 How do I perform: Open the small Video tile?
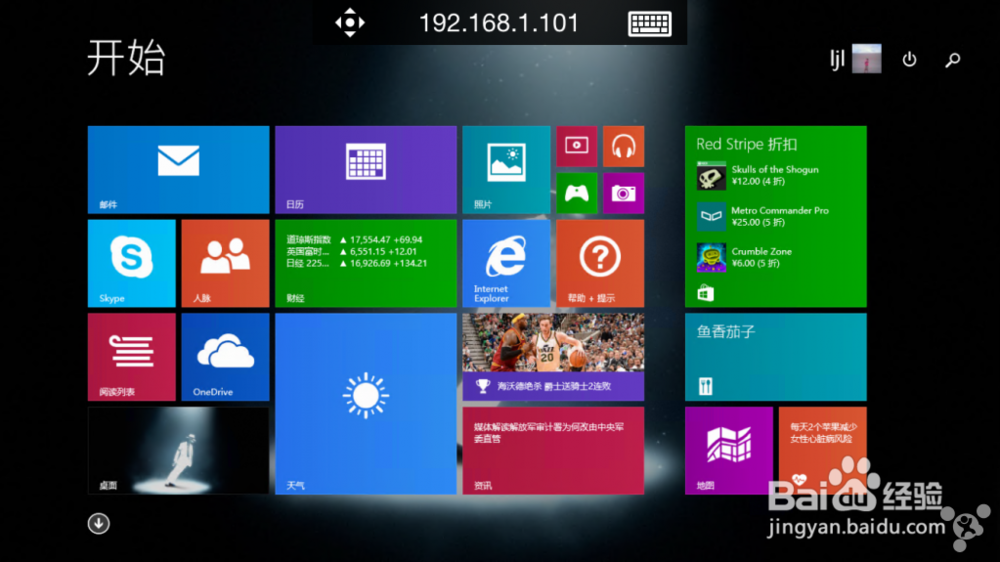(577, 146)
